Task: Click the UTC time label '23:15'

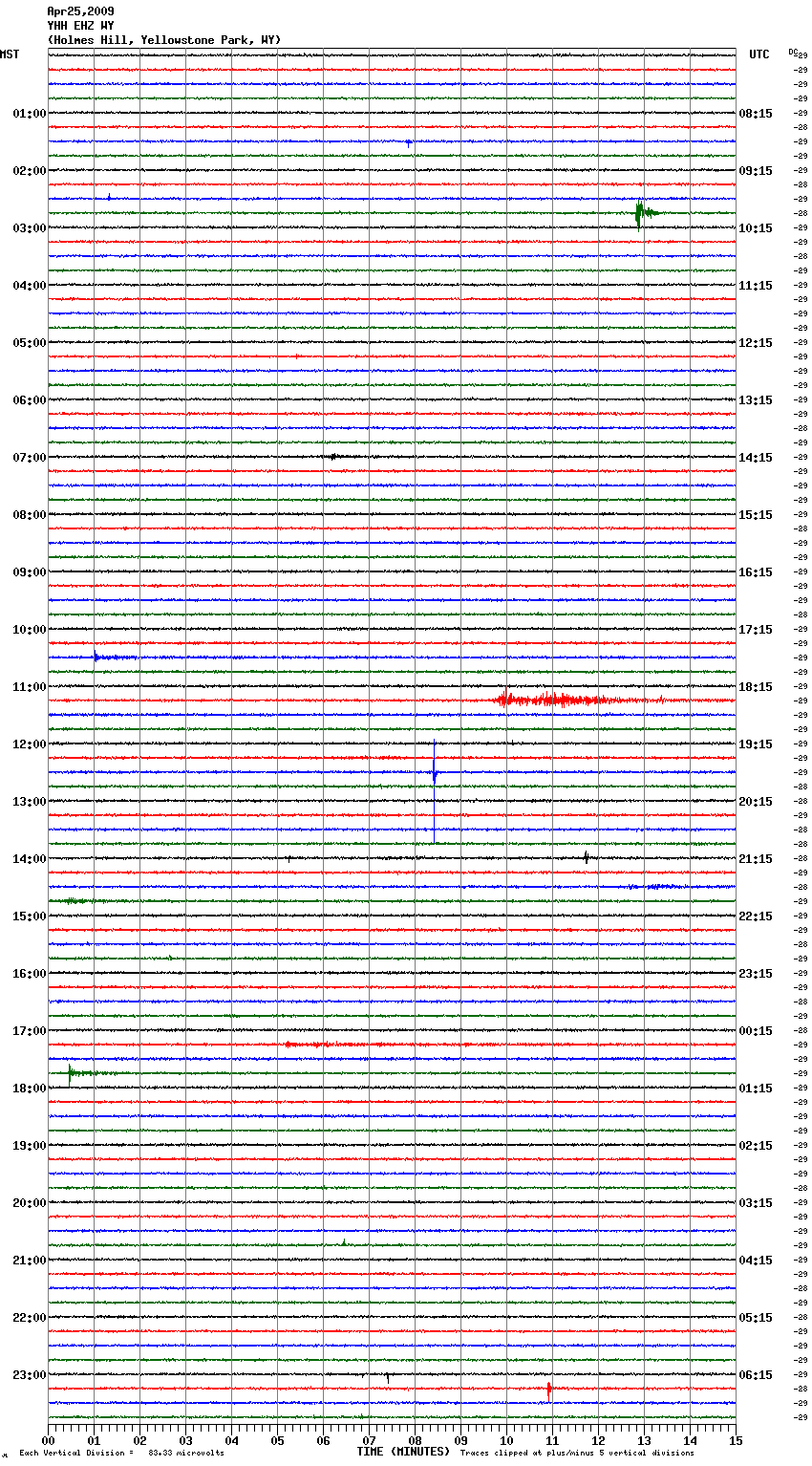Action: (x=756, y=974)
